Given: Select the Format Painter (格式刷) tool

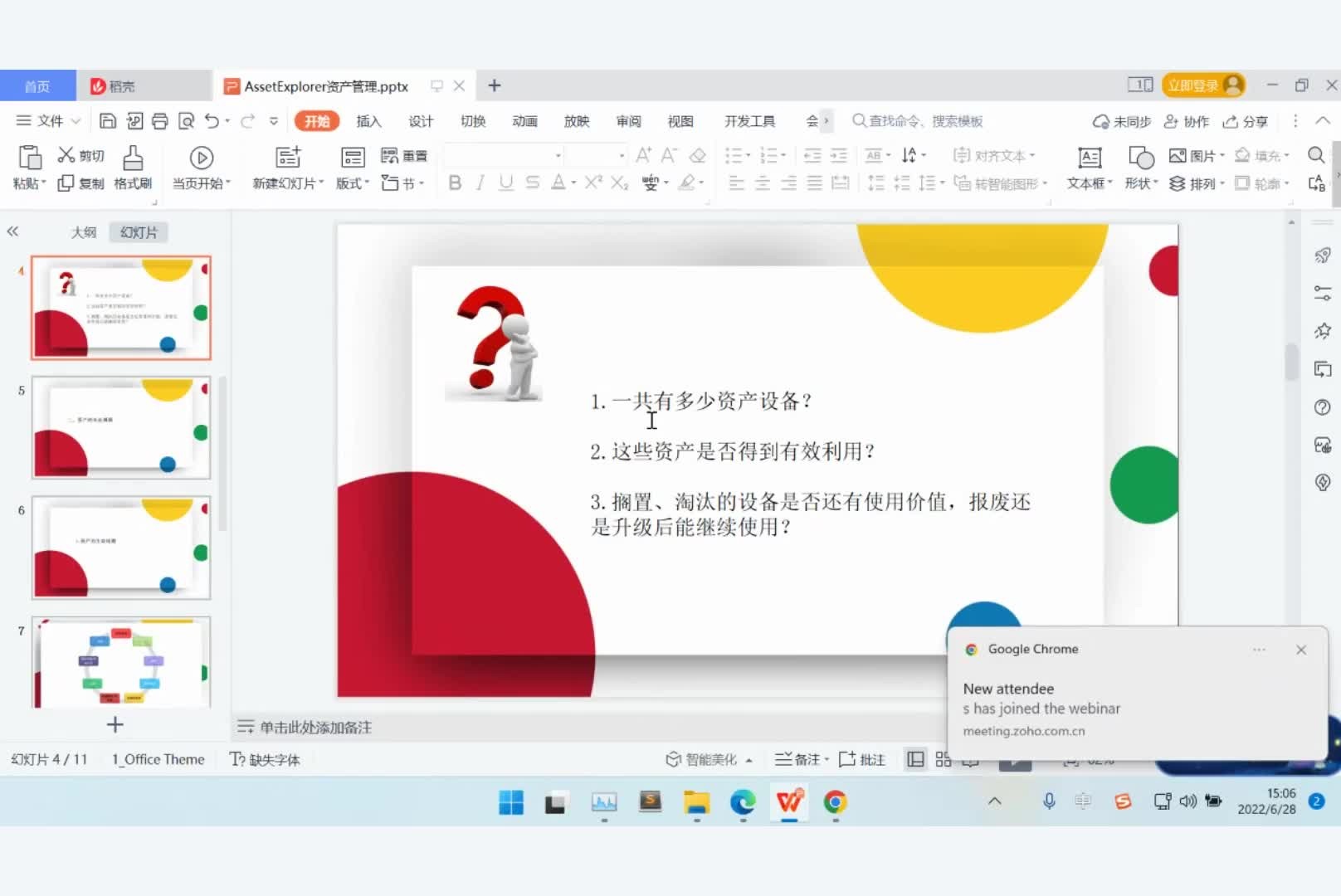Looking at the screenshot, I should pos(133,168).
